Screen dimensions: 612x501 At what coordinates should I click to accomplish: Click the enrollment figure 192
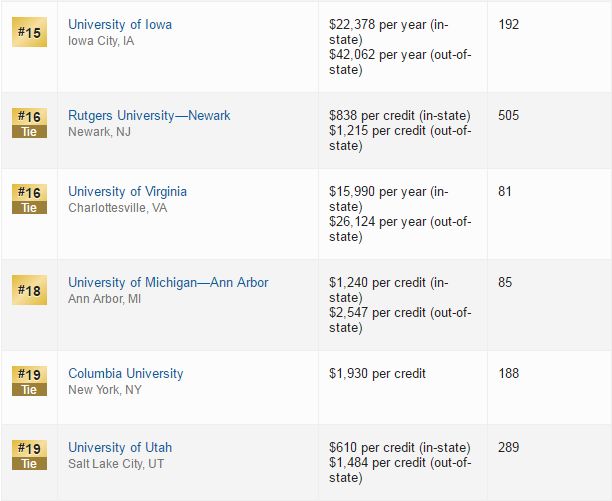point(509,25)
